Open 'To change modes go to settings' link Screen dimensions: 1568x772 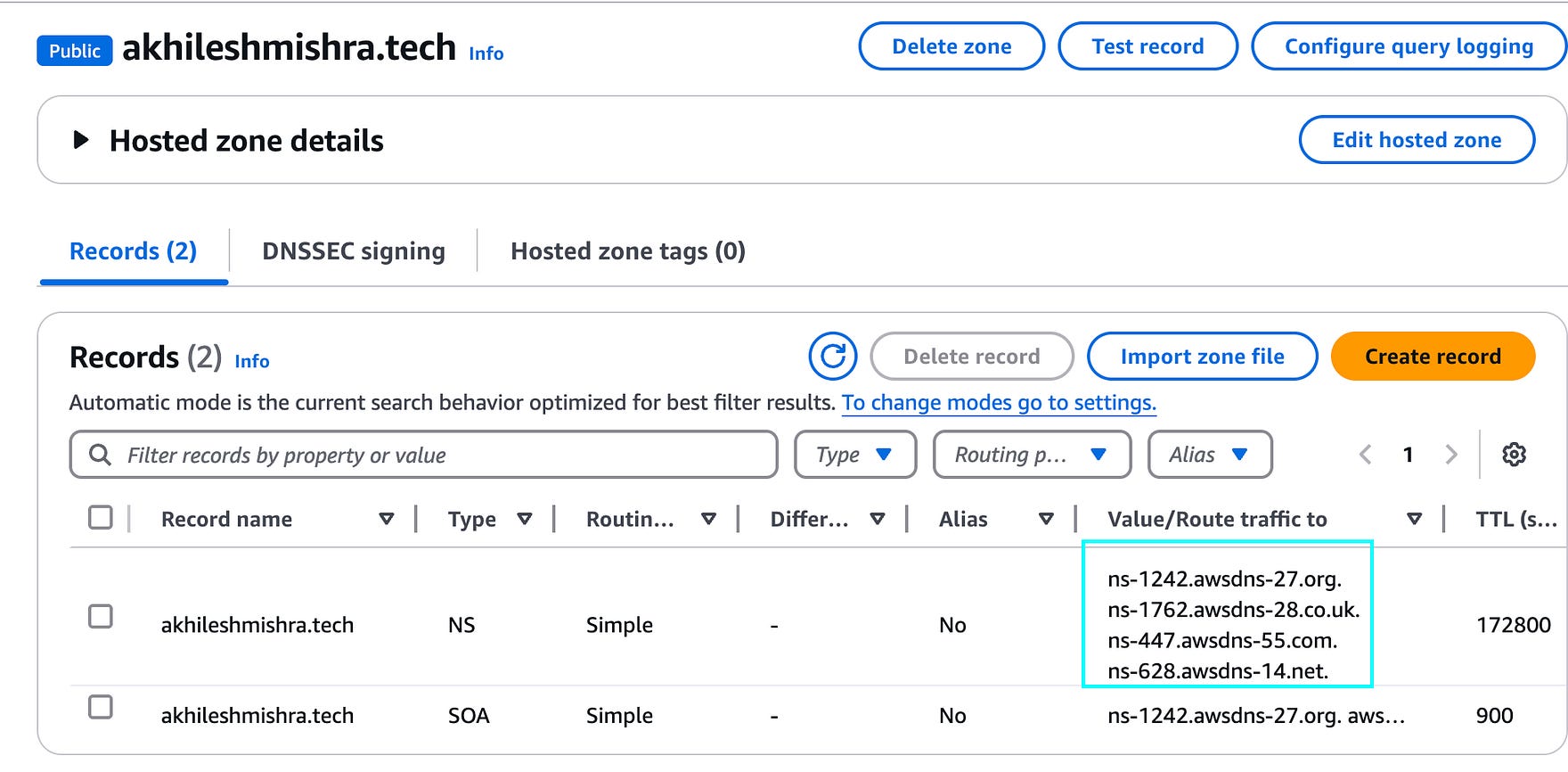pos(999,403)
